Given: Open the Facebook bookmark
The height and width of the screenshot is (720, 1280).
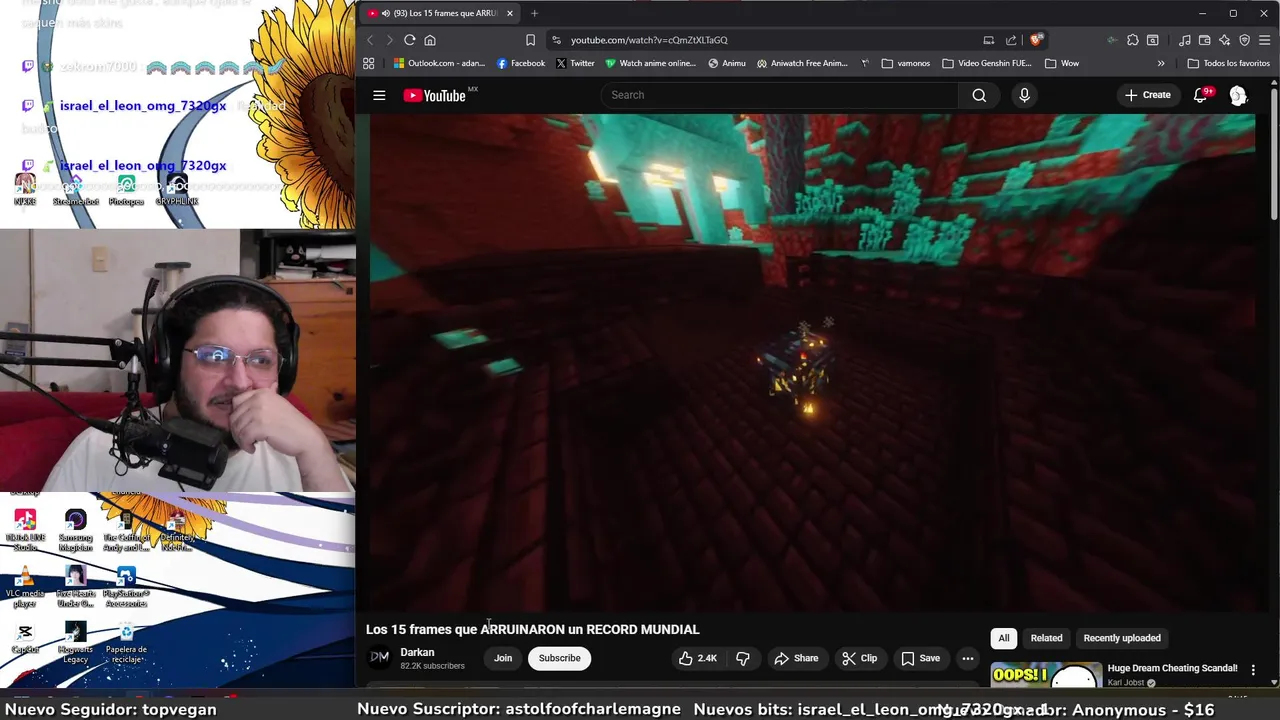Looking at the screenshot, I should (x=521, y=63).
